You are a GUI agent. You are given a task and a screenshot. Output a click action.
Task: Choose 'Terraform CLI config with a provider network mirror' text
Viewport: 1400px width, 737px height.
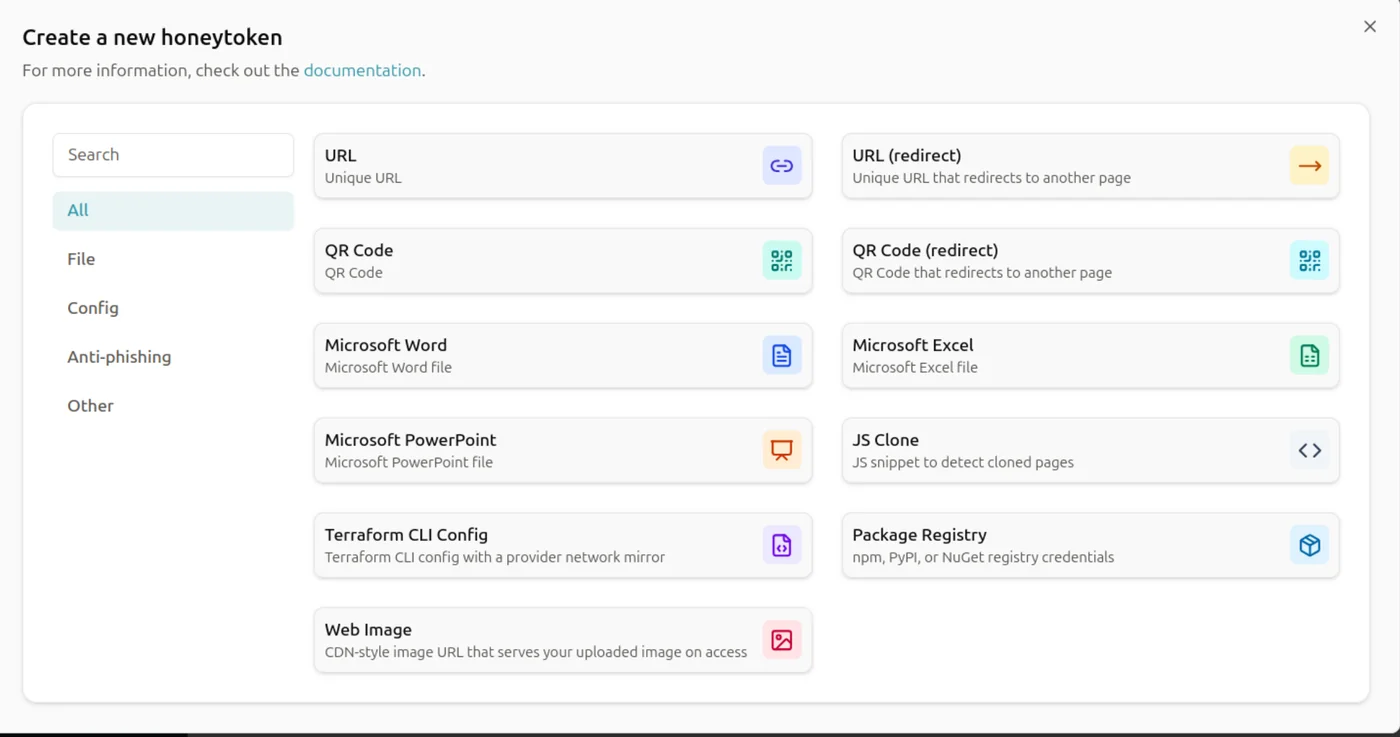(x=495, y=557)
